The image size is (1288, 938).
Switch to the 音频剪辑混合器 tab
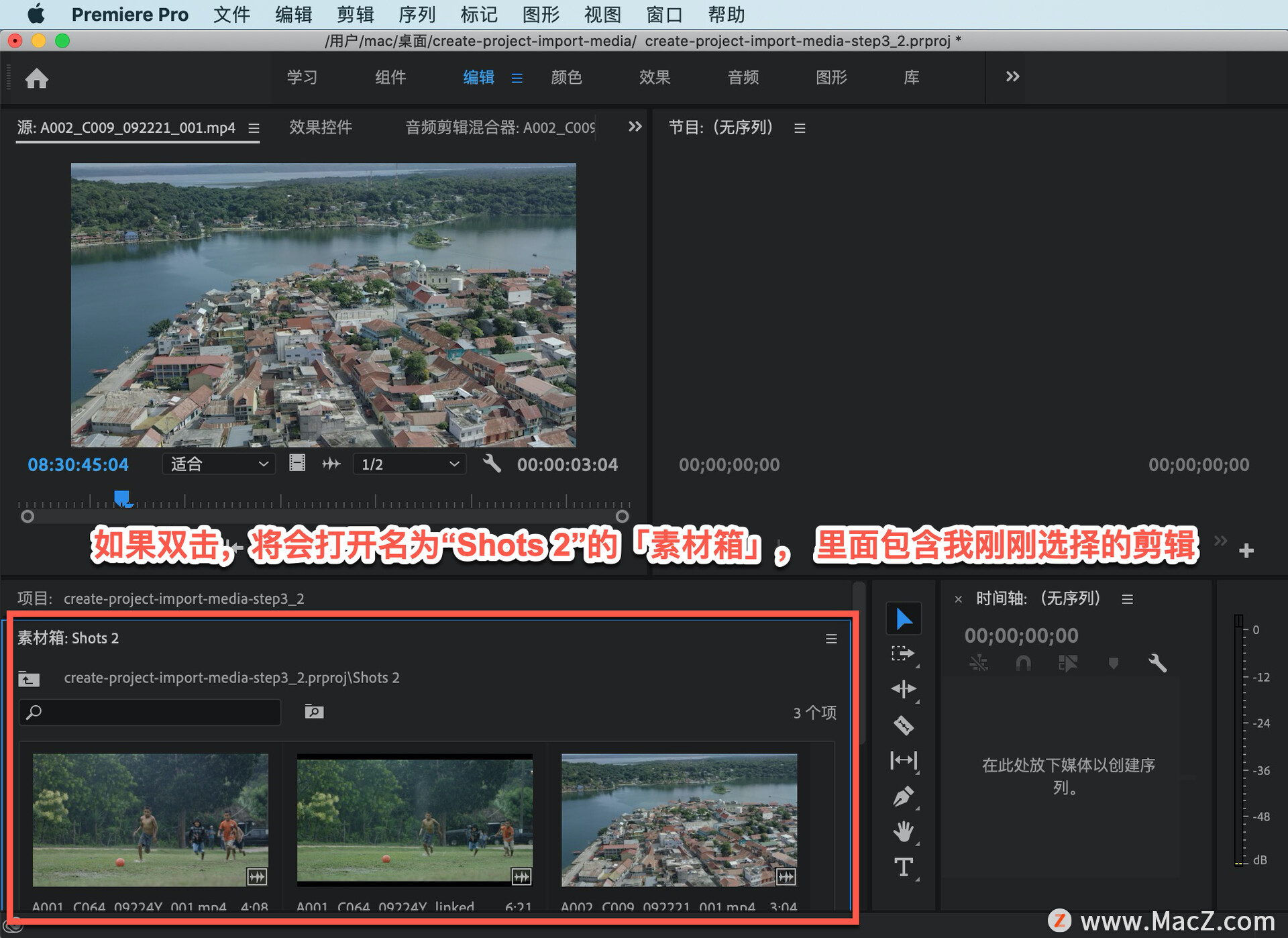[500, 127]
